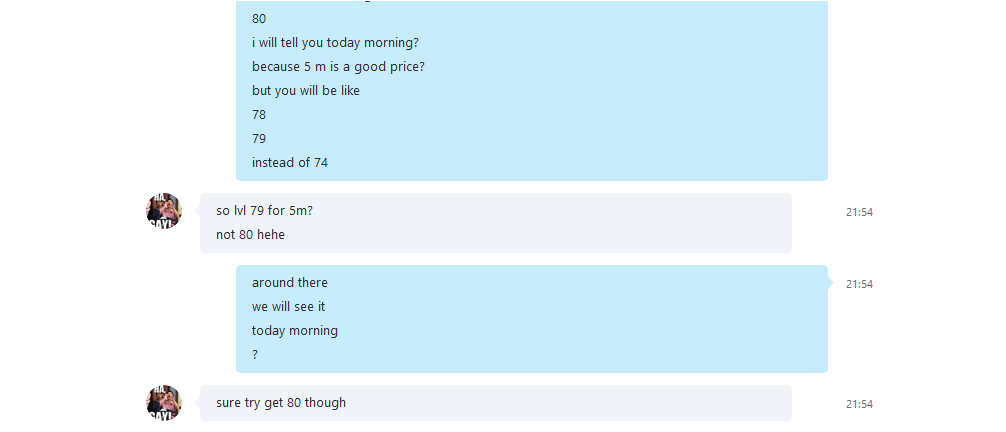This screenshot has height=432, width=1006.
Task: Click the tail pointer of the 'around there' bubble
Action: (830, 283)
